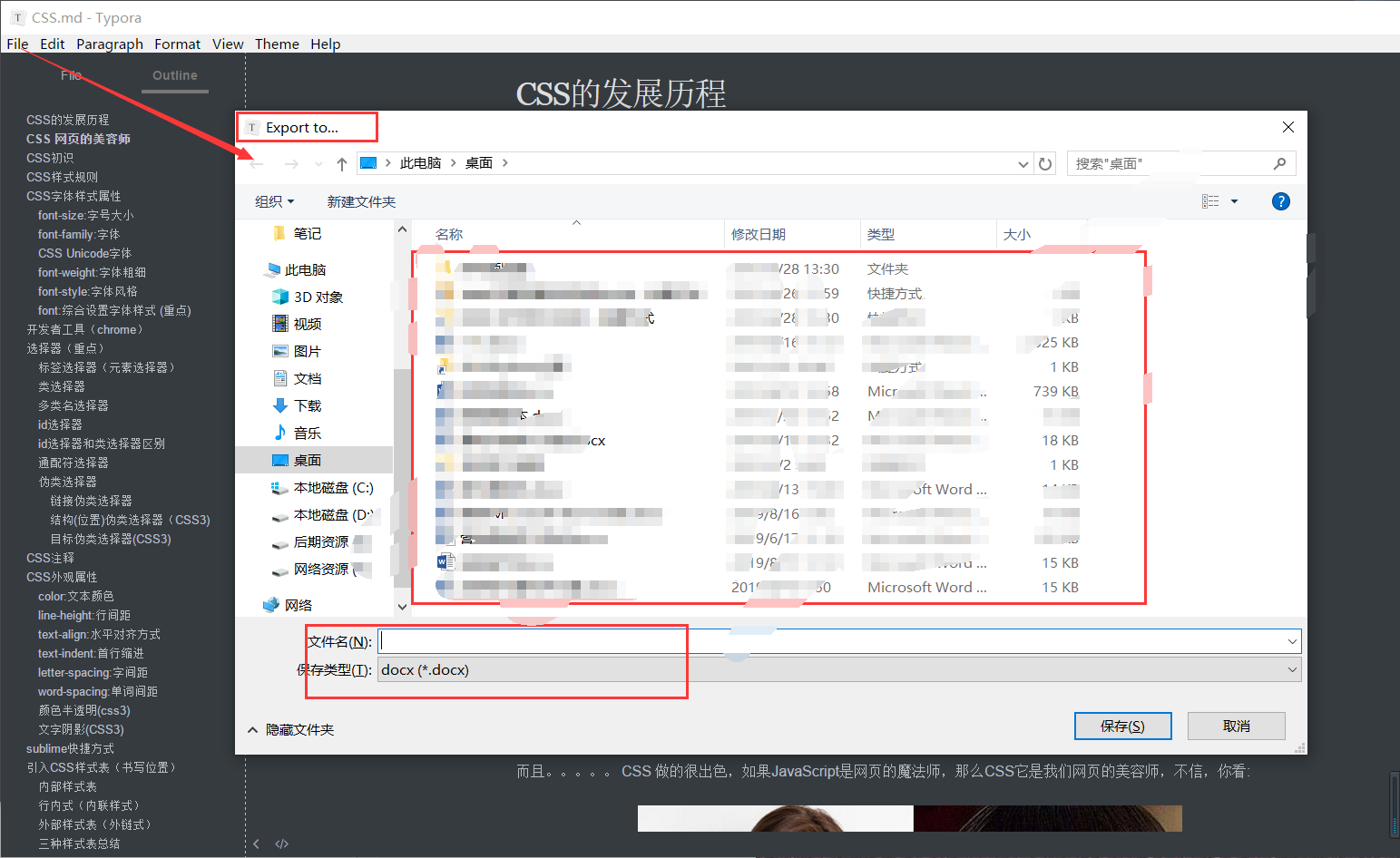Screen dimensions: 1400x858
Task: Select 此电脑 in navigation pane
Action: coord(305,270)
